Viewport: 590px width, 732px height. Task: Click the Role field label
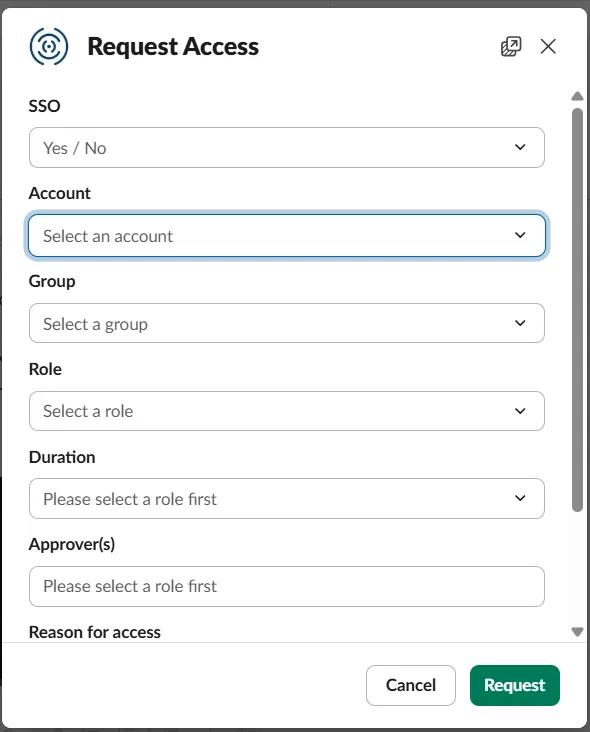click(x=45, y=369)
